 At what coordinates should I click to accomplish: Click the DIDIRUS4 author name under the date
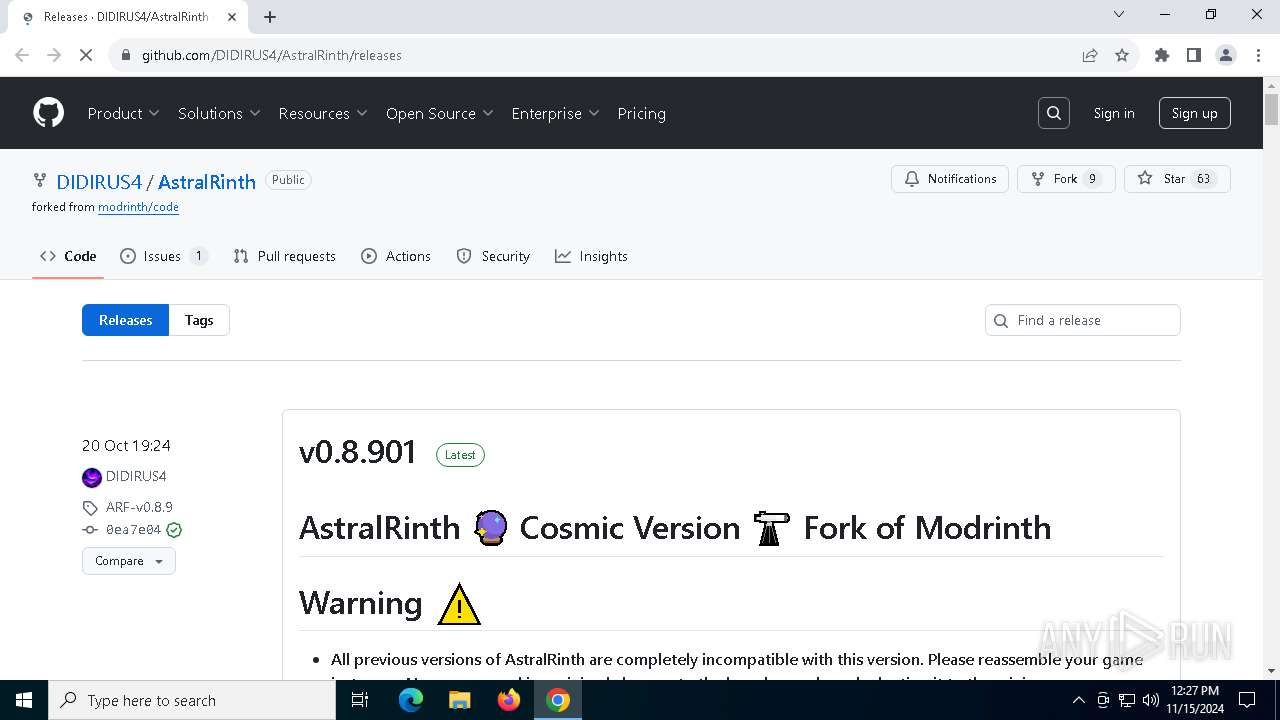[x=136, y=477]
